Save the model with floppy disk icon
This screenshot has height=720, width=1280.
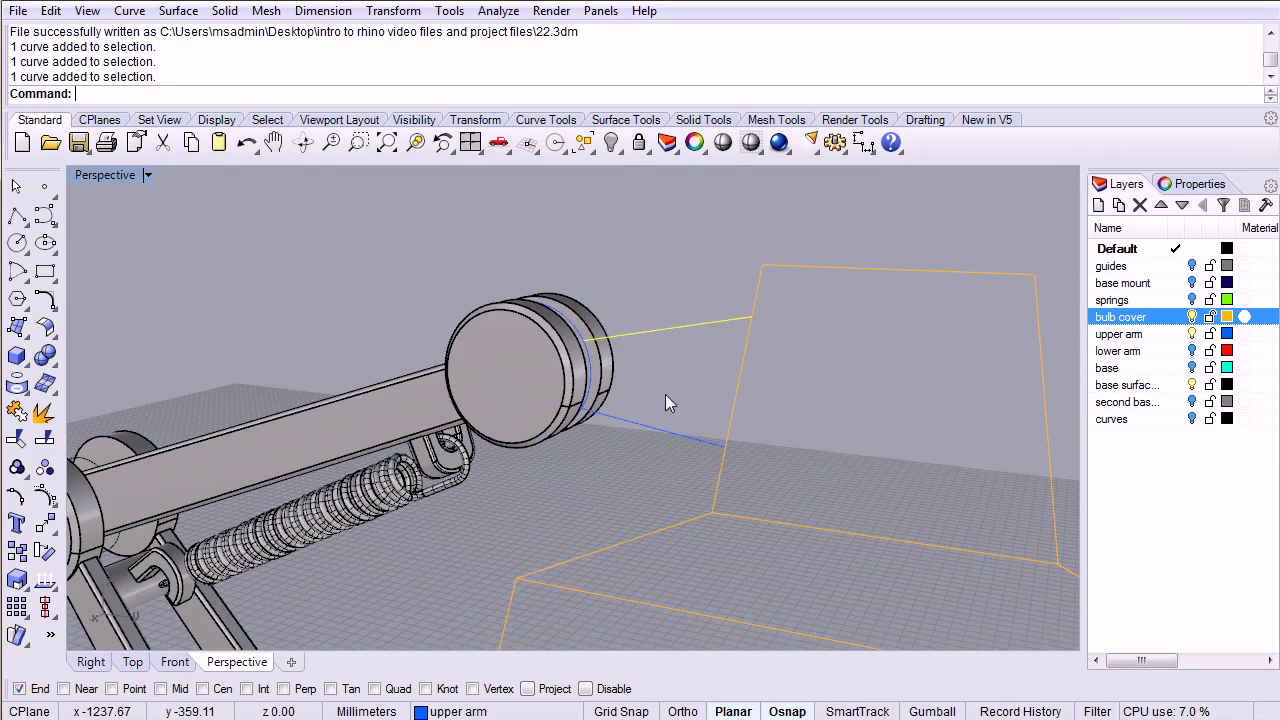point(78,143)
